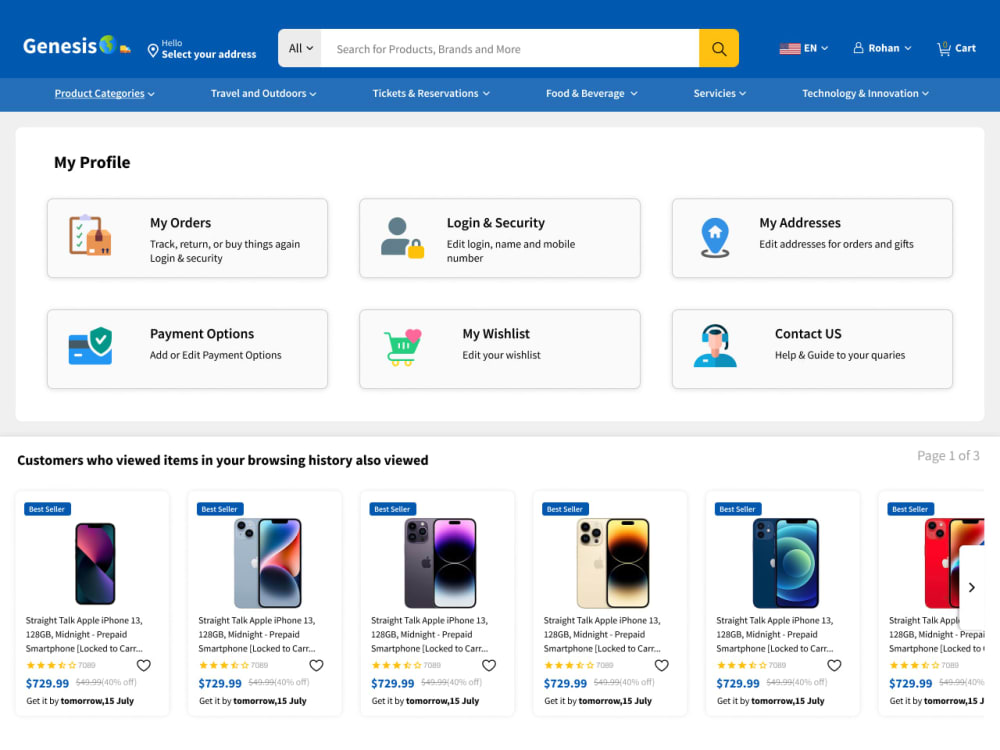Open the Payment Options card
This screenshot has height=750, width=1000.
tap(188, 349)
